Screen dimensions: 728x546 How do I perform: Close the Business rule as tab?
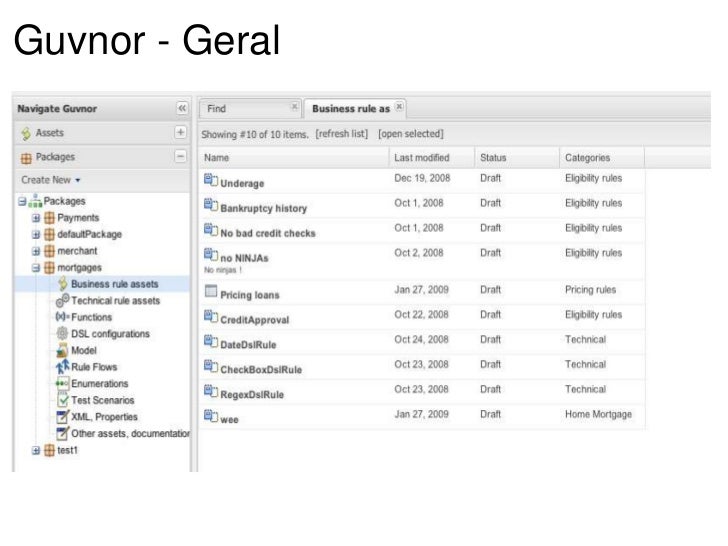(x=399, y=106)
